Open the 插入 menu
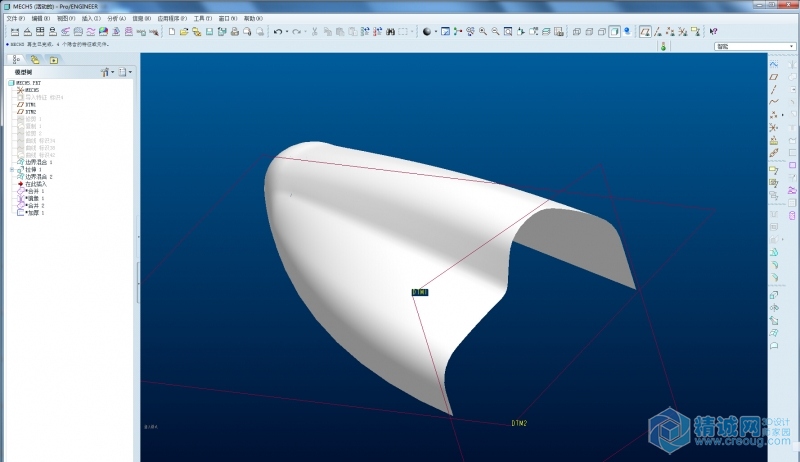 (x=91, y=18)
